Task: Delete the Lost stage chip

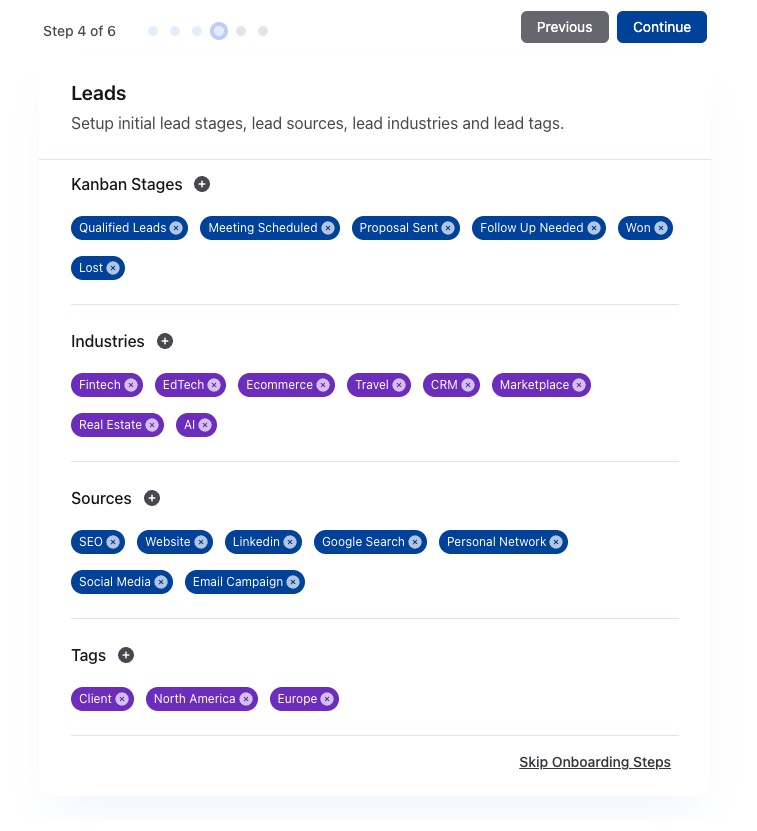Action: pyautogui.click(x=113, y=268)
